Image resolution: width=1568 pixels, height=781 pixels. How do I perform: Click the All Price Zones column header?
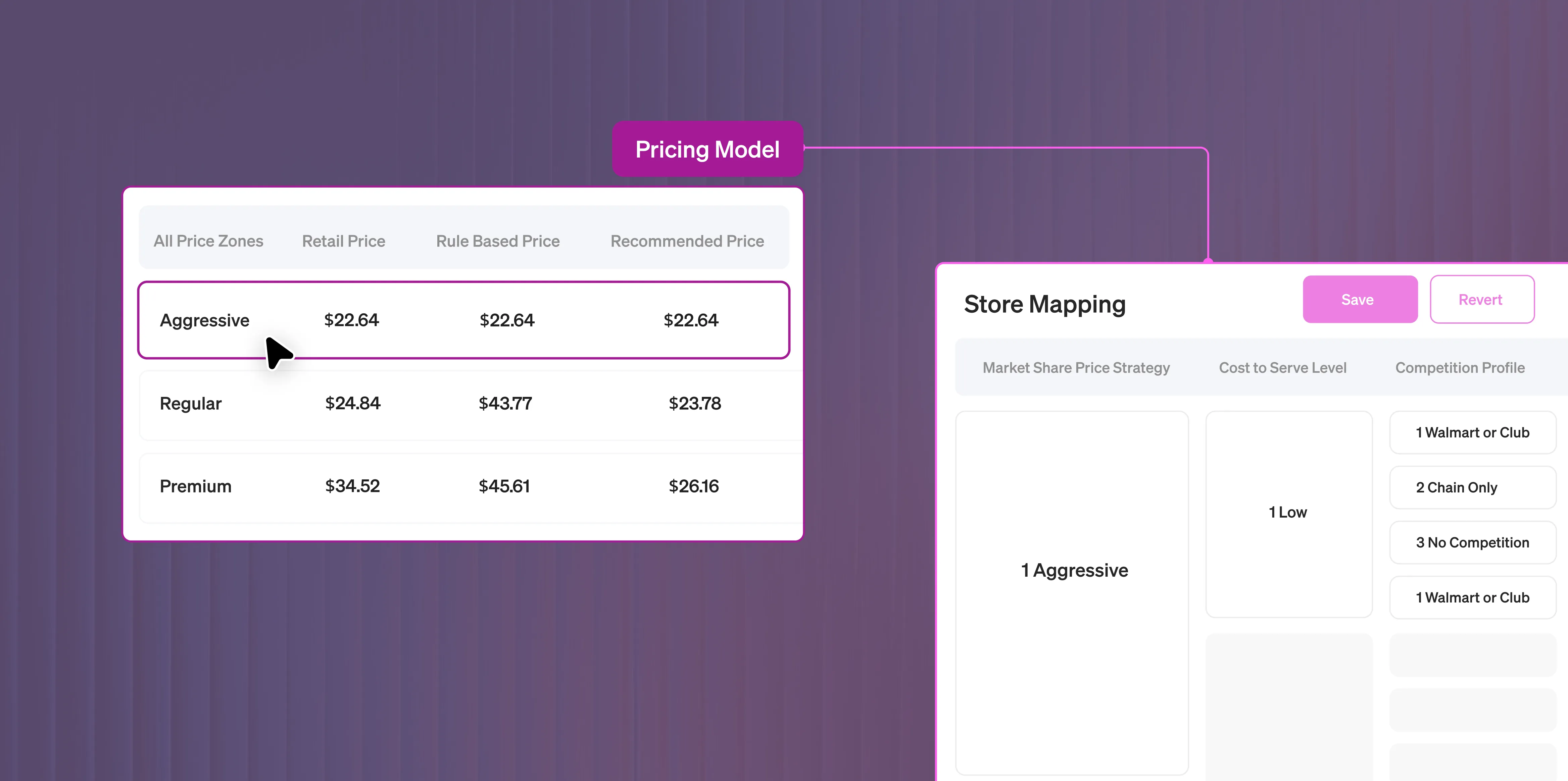coord(208,241)
